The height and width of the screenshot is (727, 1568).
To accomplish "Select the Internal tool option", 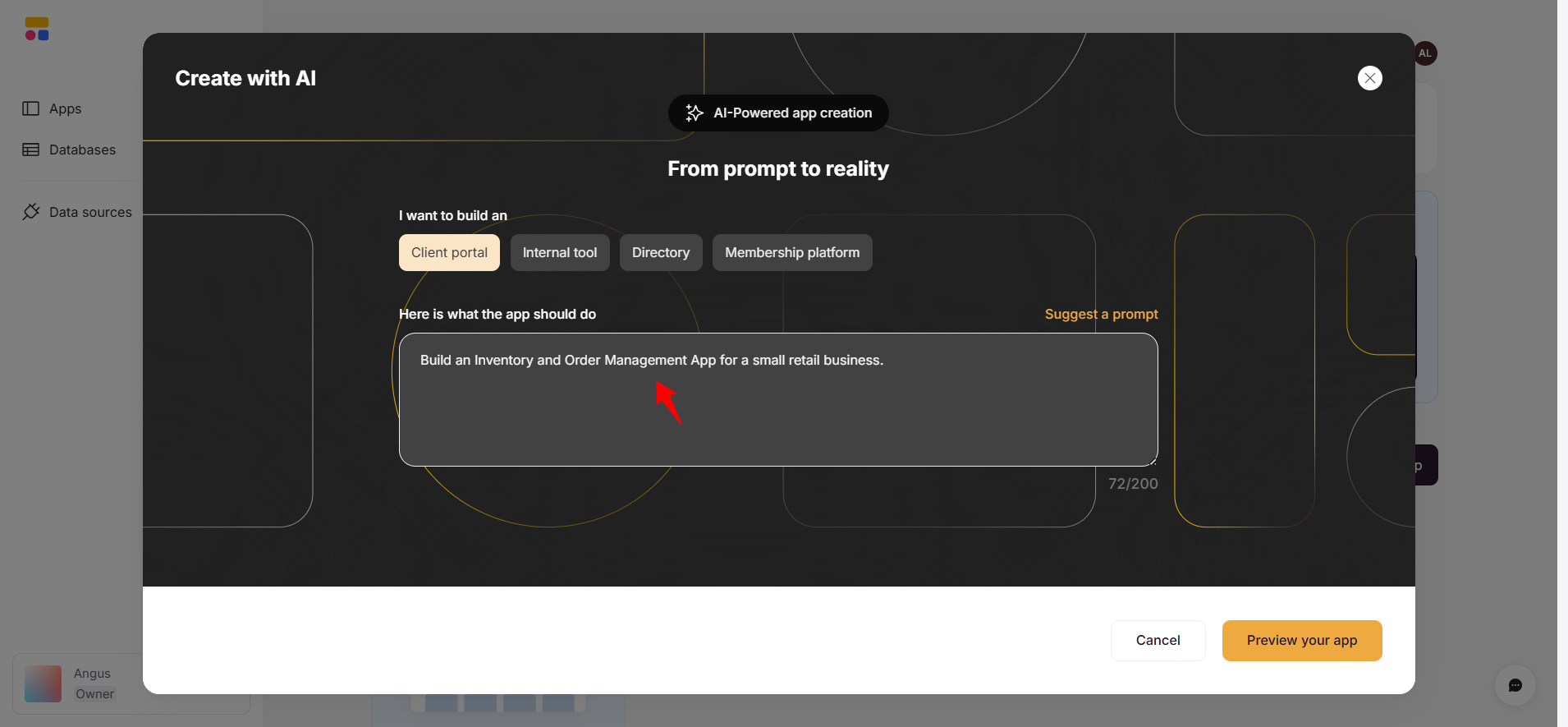I will 560,252.
